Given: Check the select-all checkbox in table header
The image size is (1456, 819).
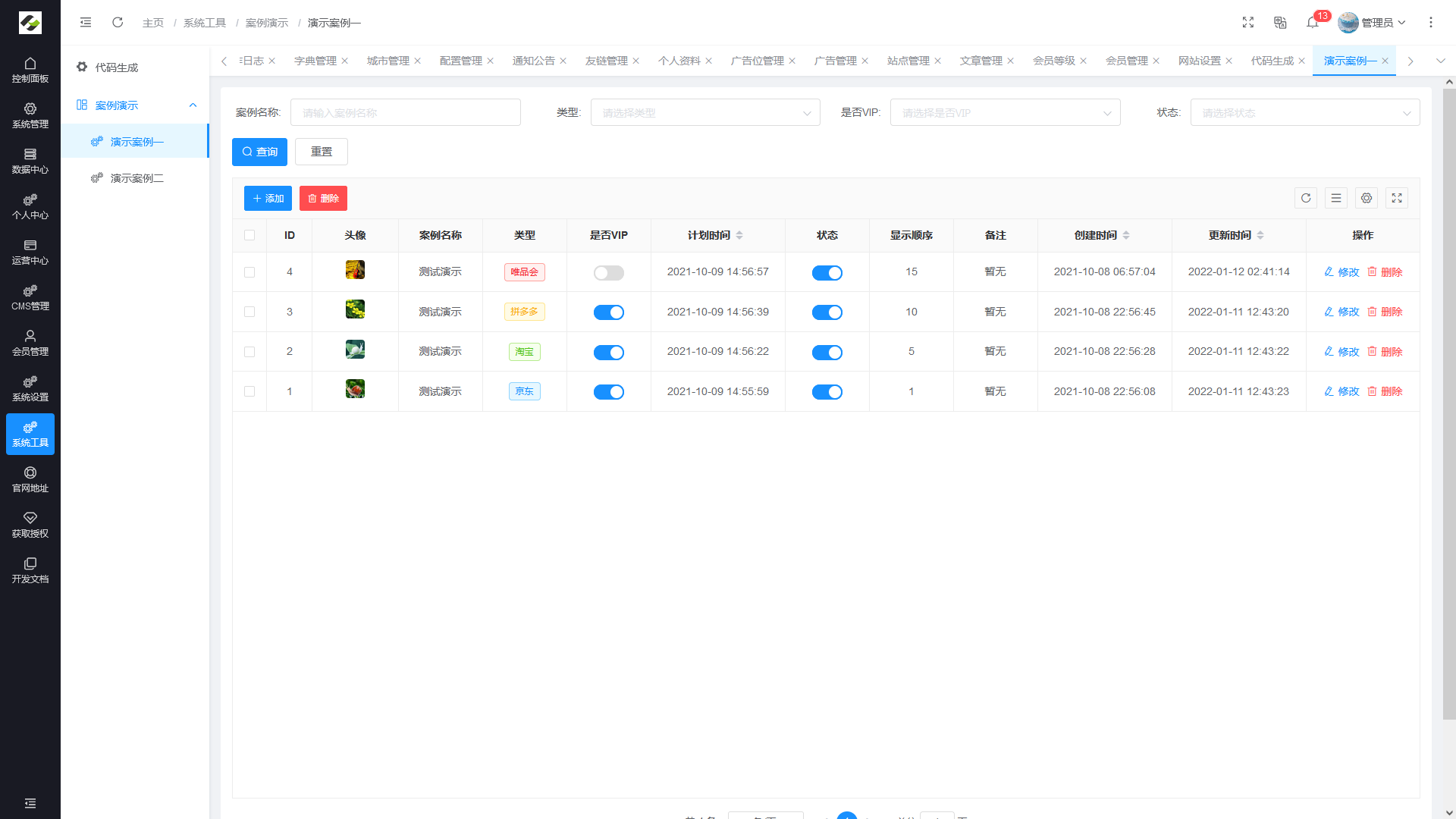Looking at the screenshot, I should click(249, 235).
